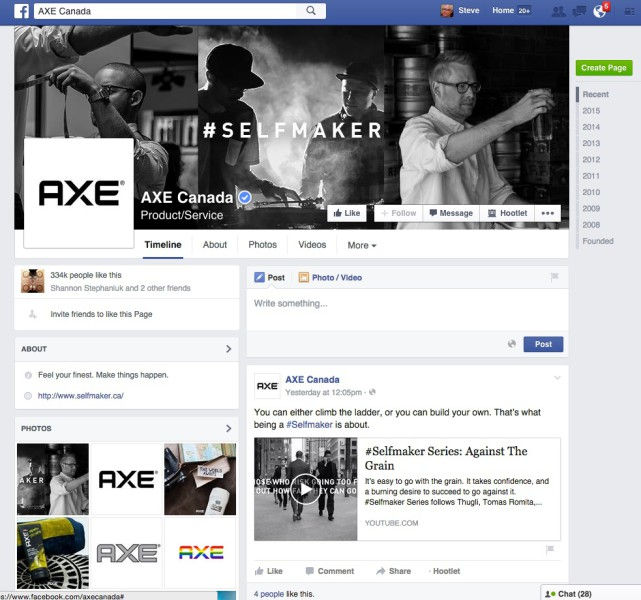The height and width of the screenshot is (600, 641).
Task: Like the AXE Canada post
Action: [269, 571]
